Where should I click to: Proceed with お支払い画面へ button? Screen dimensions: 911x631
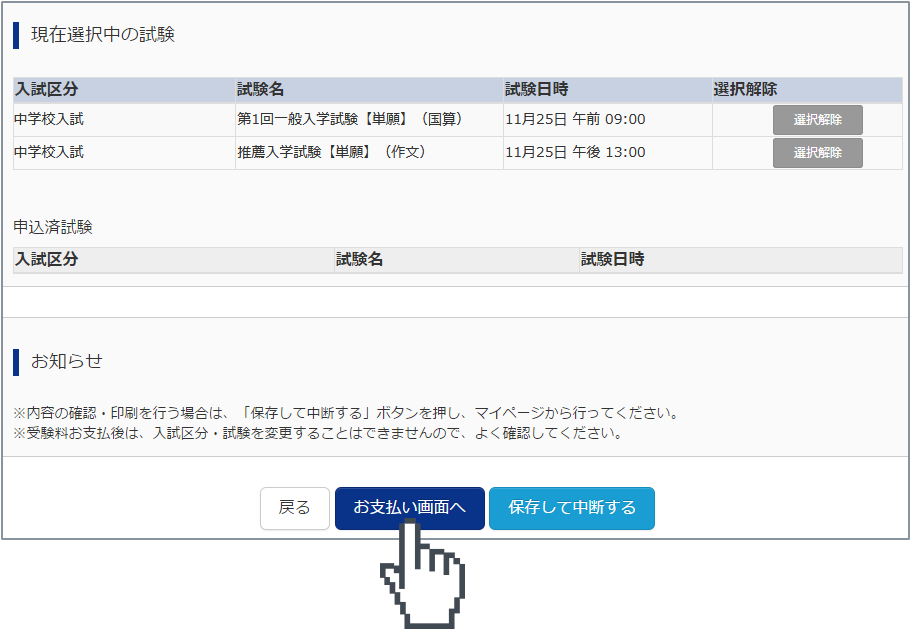(410, 508)
